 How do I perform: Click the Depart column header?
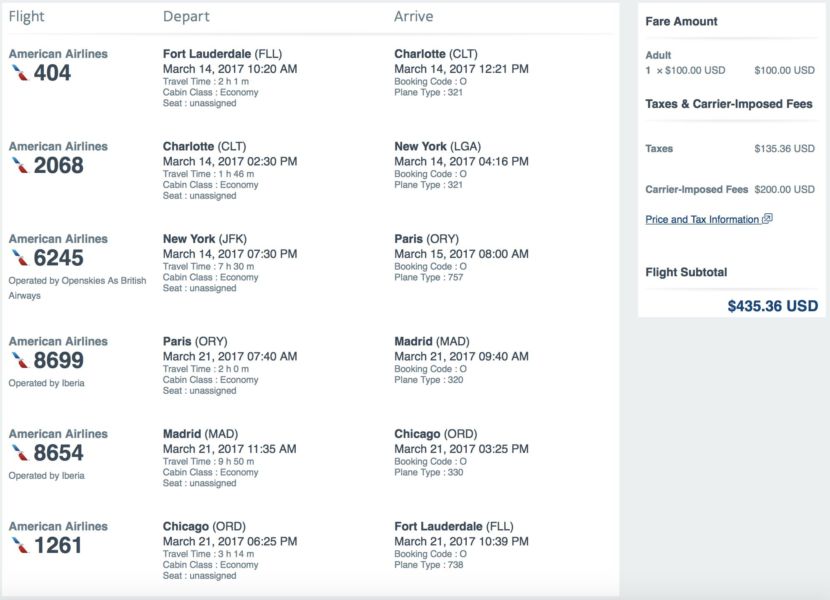(x=184, y=17)
